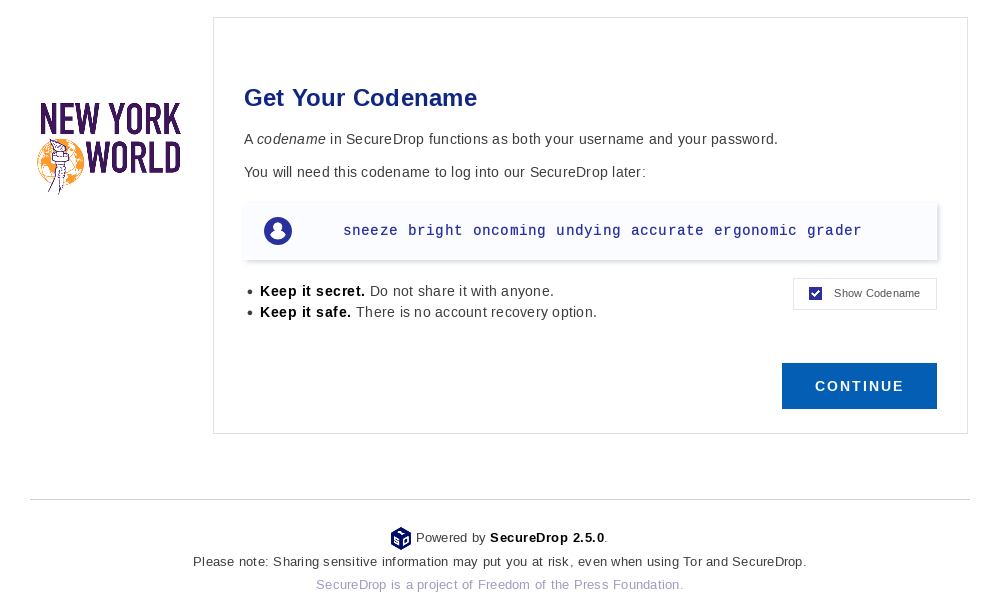Select the displayed codename phrase
This screenshot has width=1000, height=603.
[x=602, y=230]
